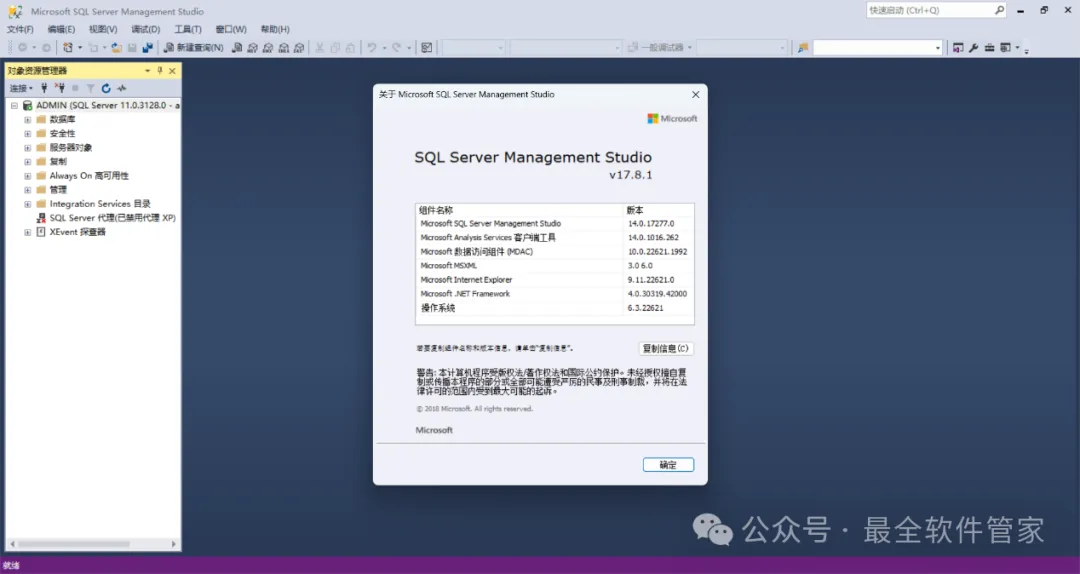The width and height of the screenshot is (1080, 574).
Task: Click the Object Explorer stop square icon
Action: pyautogui.click(x=75, y=88)
